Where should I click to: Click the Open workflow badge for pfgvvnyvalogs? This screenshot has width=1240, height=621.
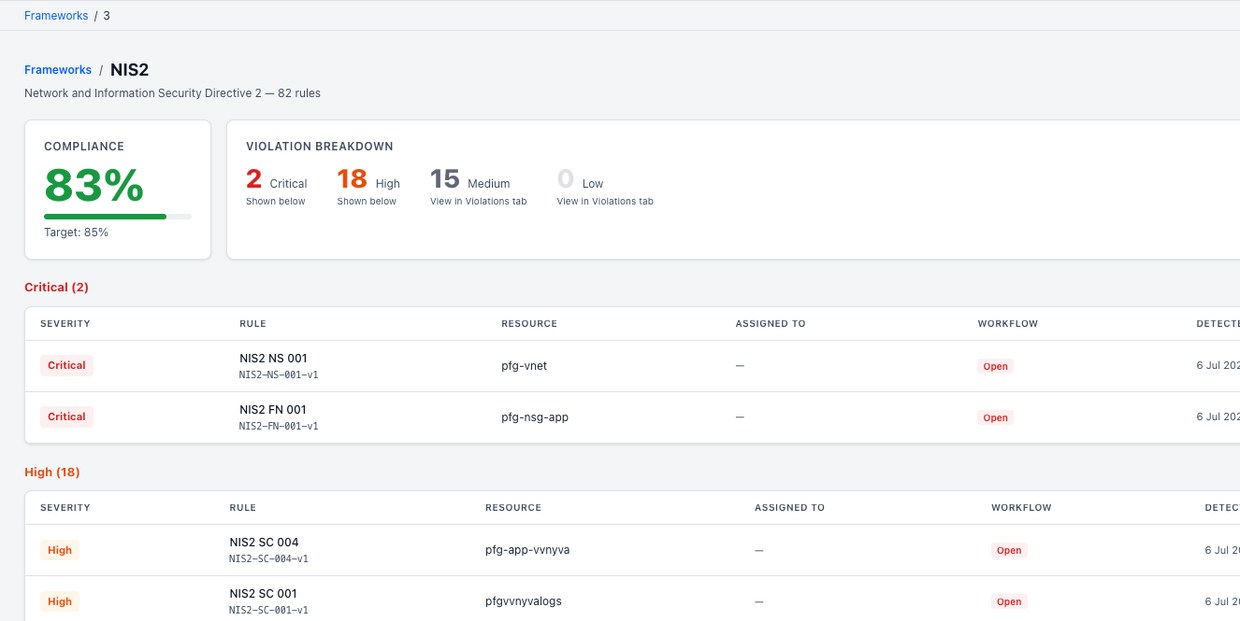coord(1009,601)
